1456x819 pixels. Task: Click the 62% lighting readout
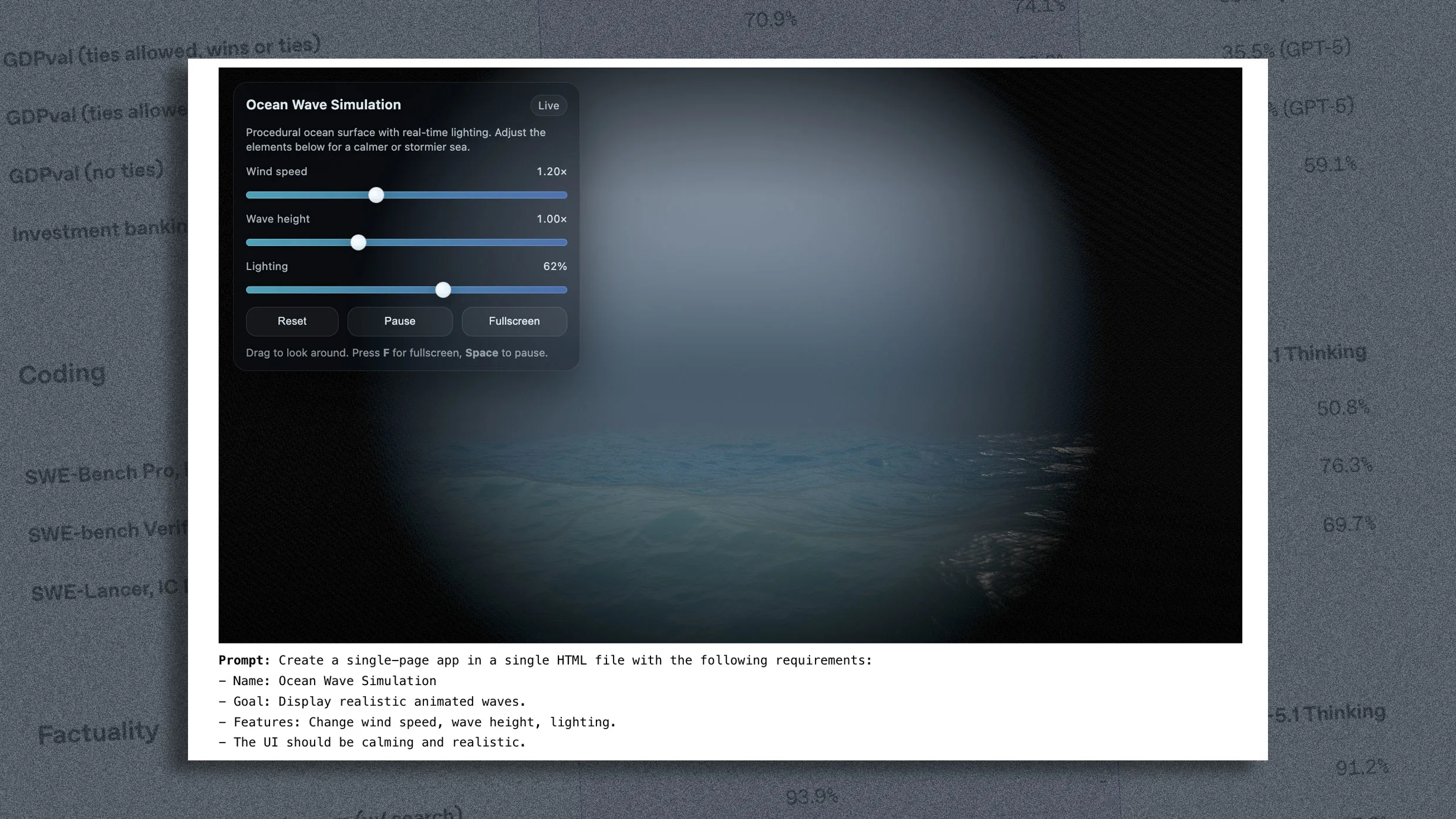click(554, 266)
